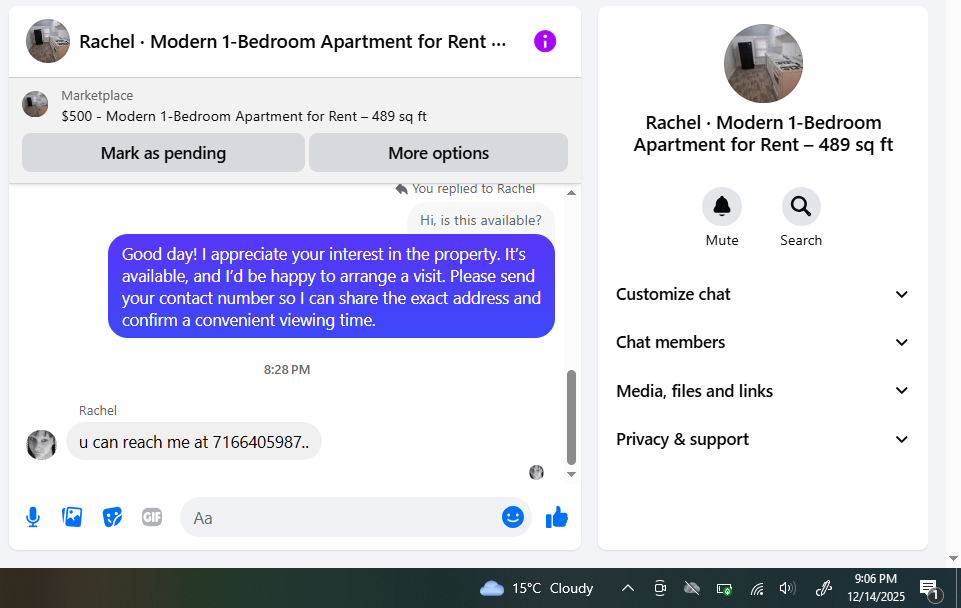
Task: Click the purple conversation info icon
Action: tap(545, 42)
